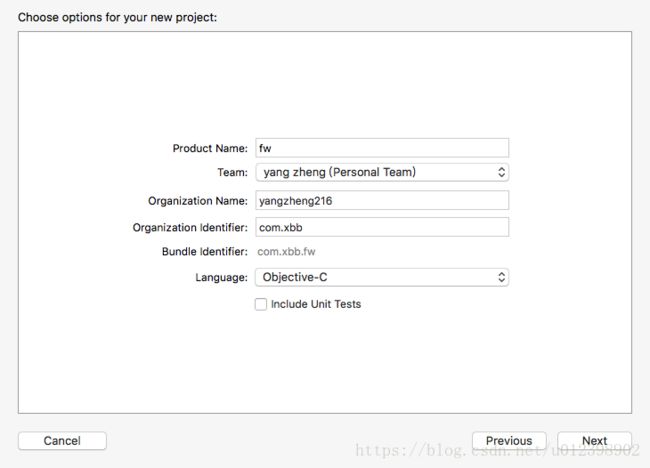Focus the Organization Name field yangzheng216
The image size is (650, 468).
coord(382,201)
